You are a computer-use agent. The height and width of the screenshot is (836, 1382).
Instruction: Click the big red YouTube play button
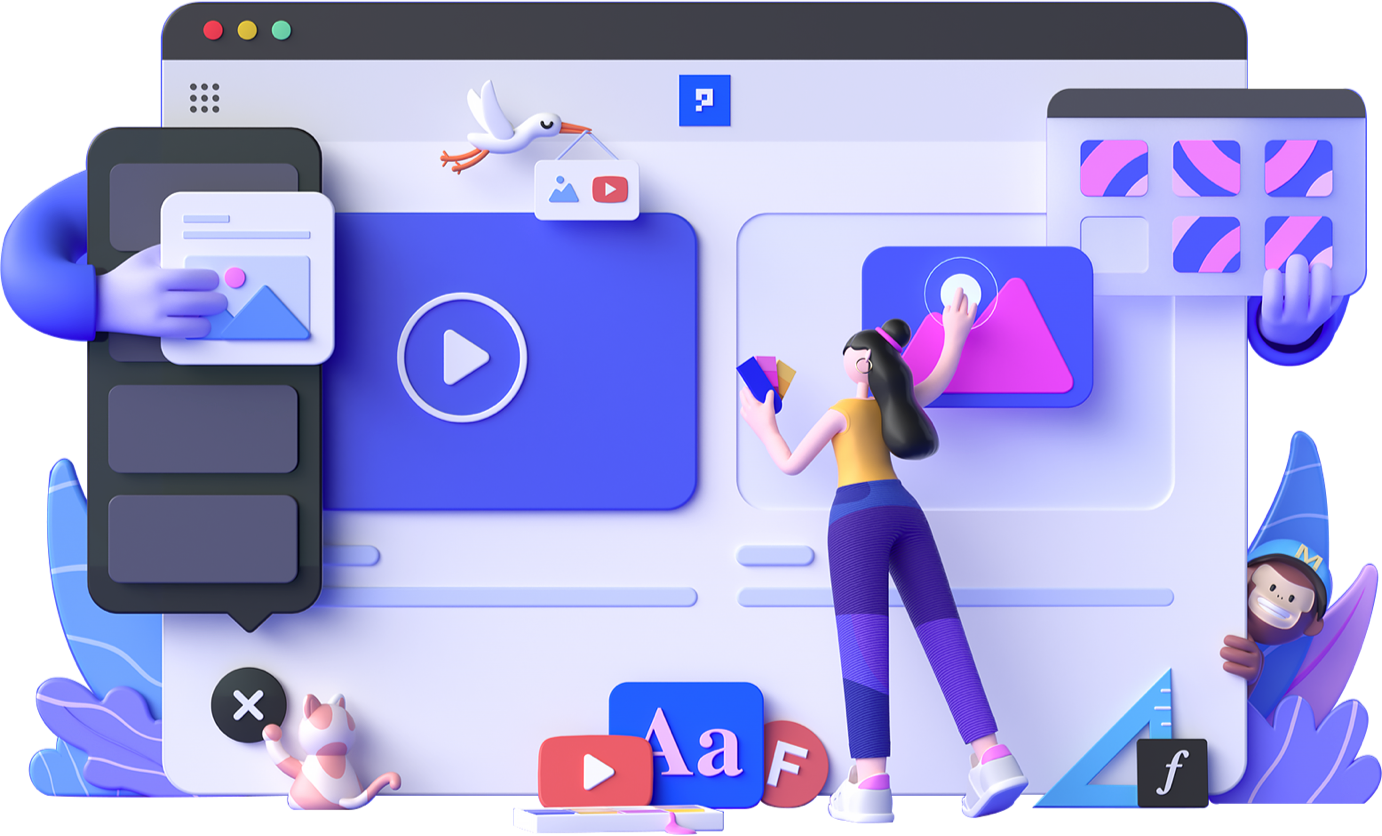tap(594, 771)
